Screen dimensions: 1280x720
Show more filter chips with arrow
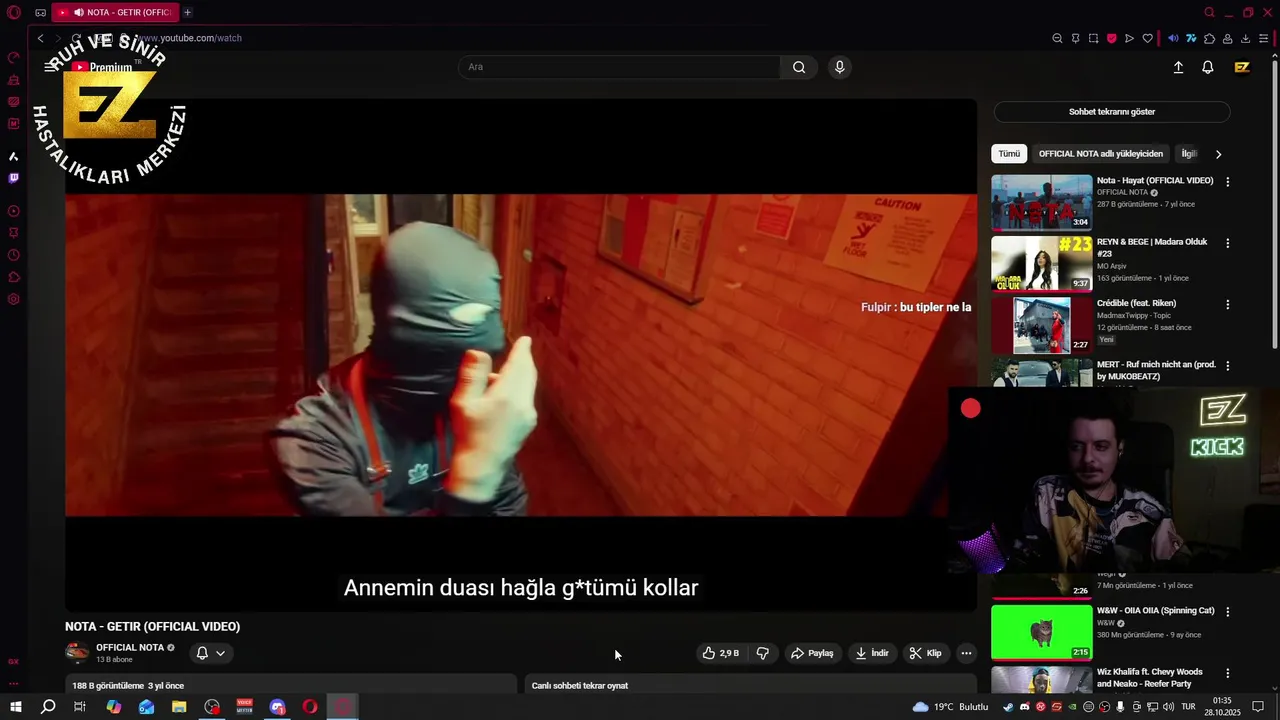click(1218, 154)
